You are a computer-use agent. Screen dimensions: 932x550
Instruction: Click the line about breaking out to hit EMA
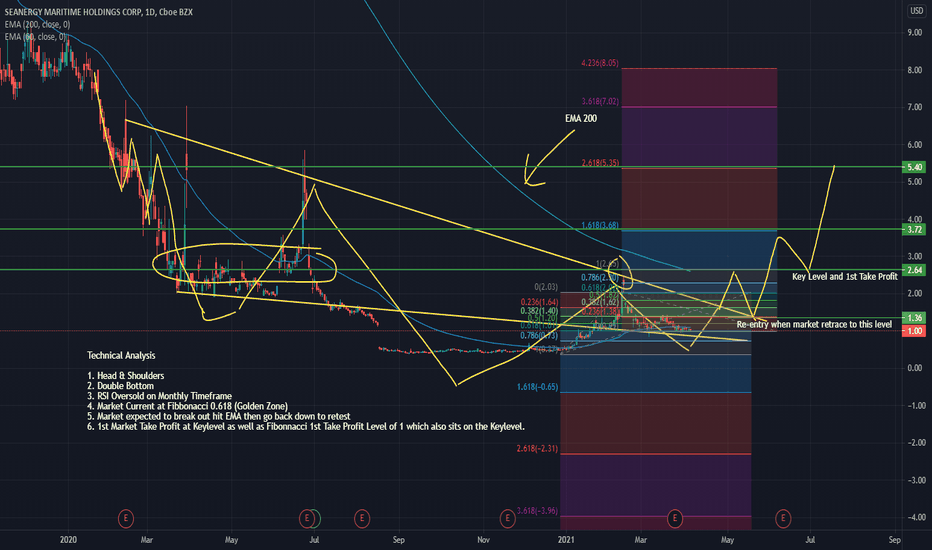219,416
